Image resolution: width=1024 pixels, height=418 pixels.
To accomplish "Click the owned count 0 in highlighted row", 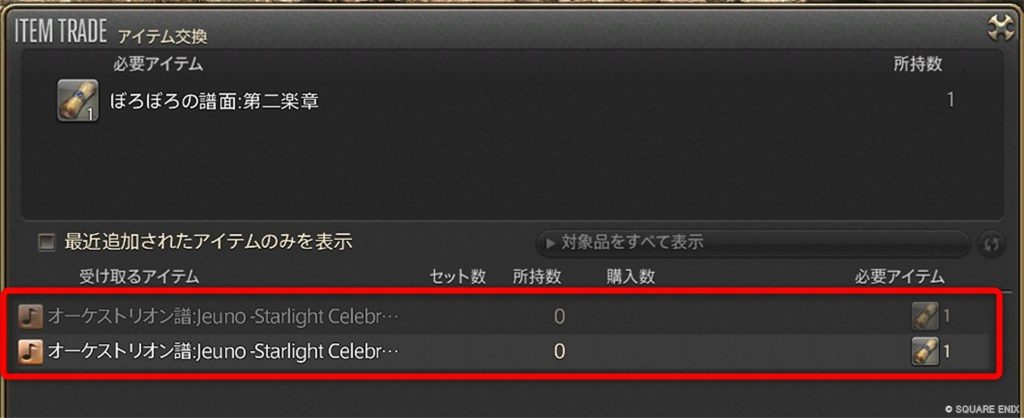I will (x=559, y=352).
